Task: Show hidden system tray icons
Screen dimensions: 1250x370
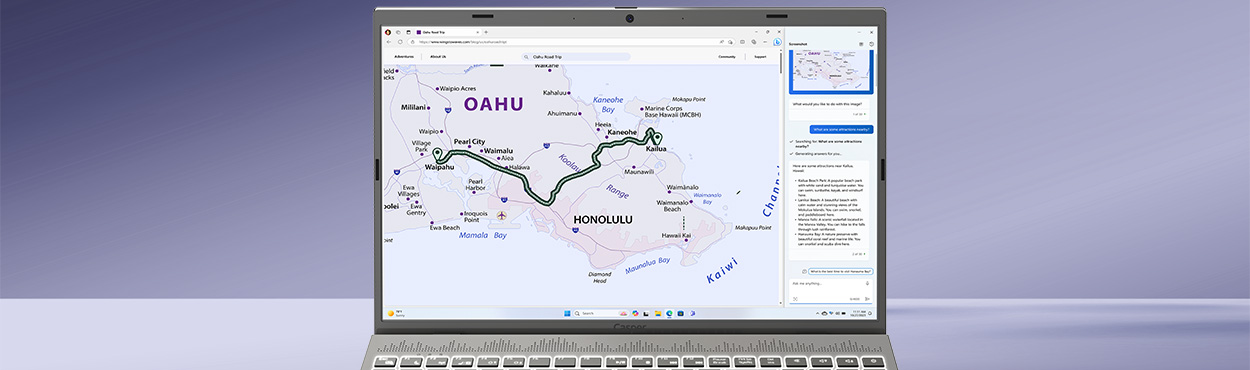Action: (x=817, y=313)
